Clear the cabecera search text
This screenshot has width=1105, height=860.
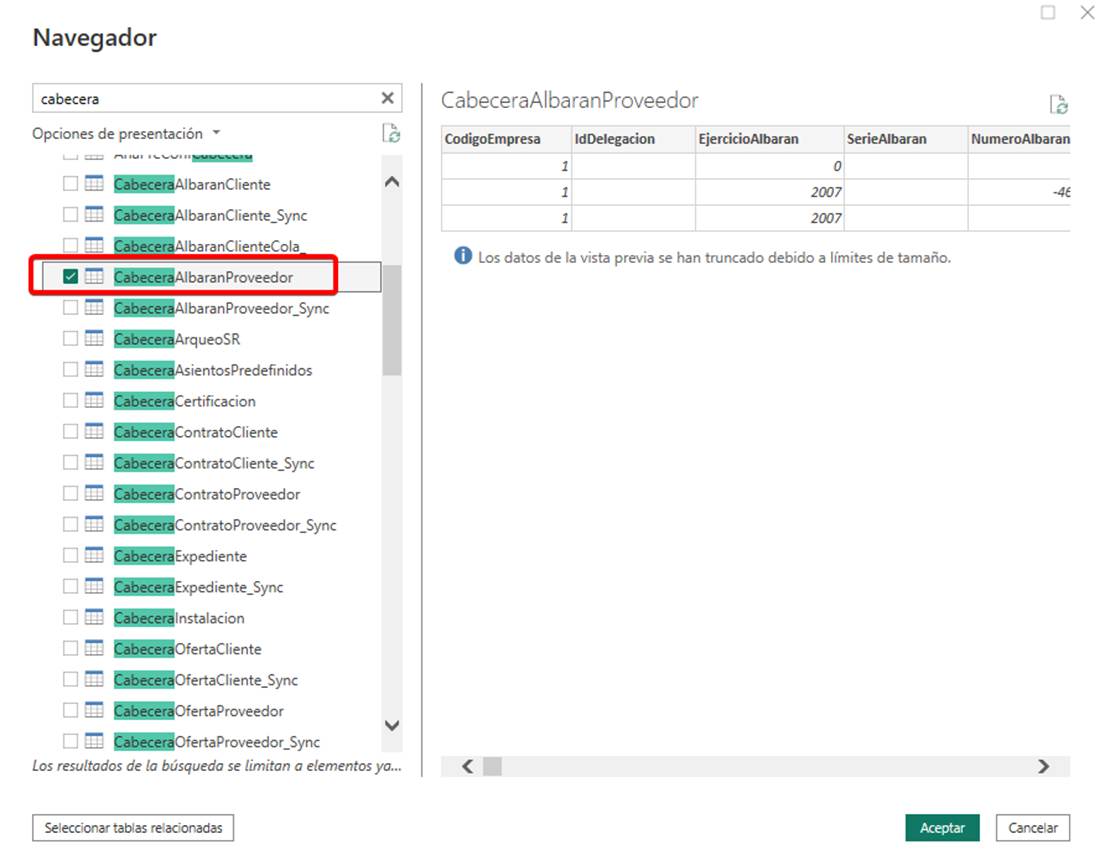[387, 98]
